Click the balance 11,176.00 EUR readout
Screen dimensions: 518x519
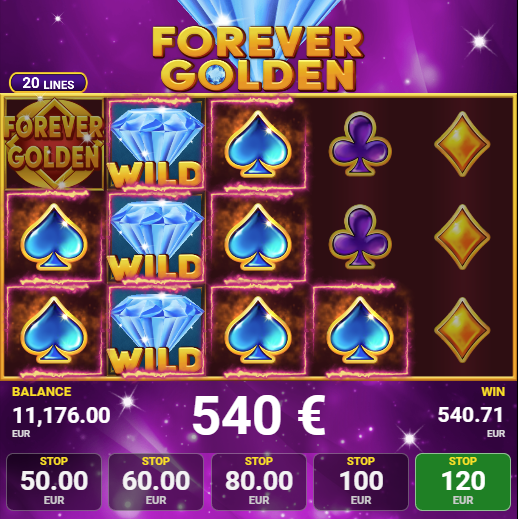[61, 415]
